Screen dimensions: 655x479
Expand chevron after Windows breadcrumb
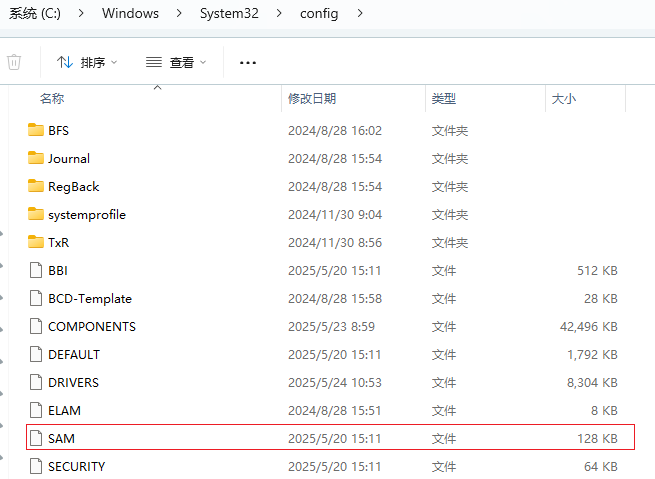point(179,13)
